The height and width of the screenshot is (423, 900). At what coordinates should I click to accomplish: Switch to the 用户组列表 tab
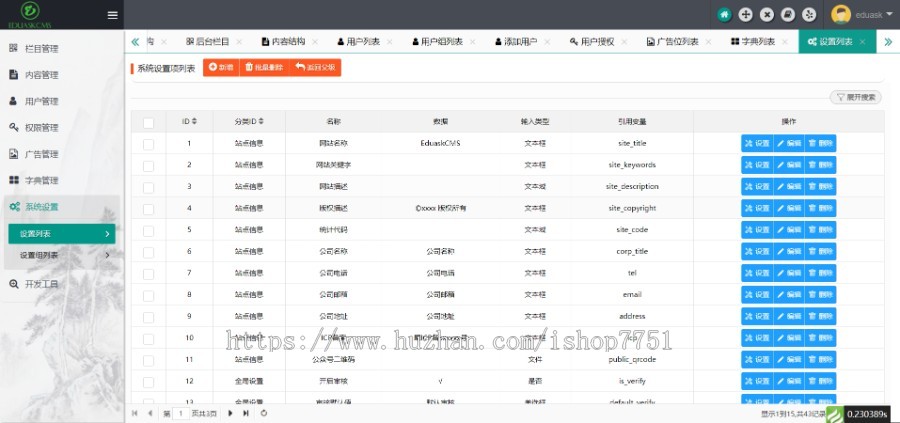tap(437, 42)
